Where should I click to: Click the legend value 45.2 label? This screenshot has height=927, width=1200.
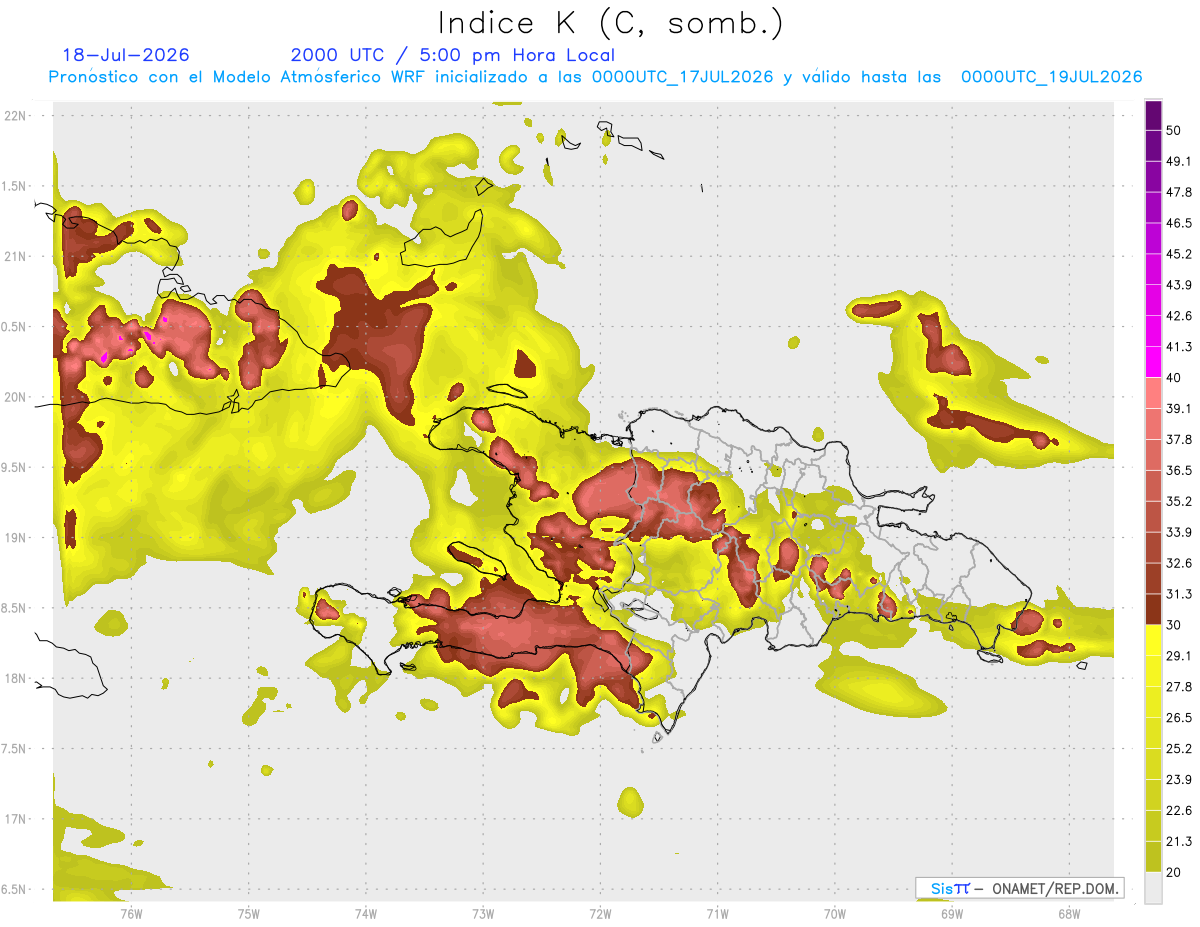coord(1179,254)
